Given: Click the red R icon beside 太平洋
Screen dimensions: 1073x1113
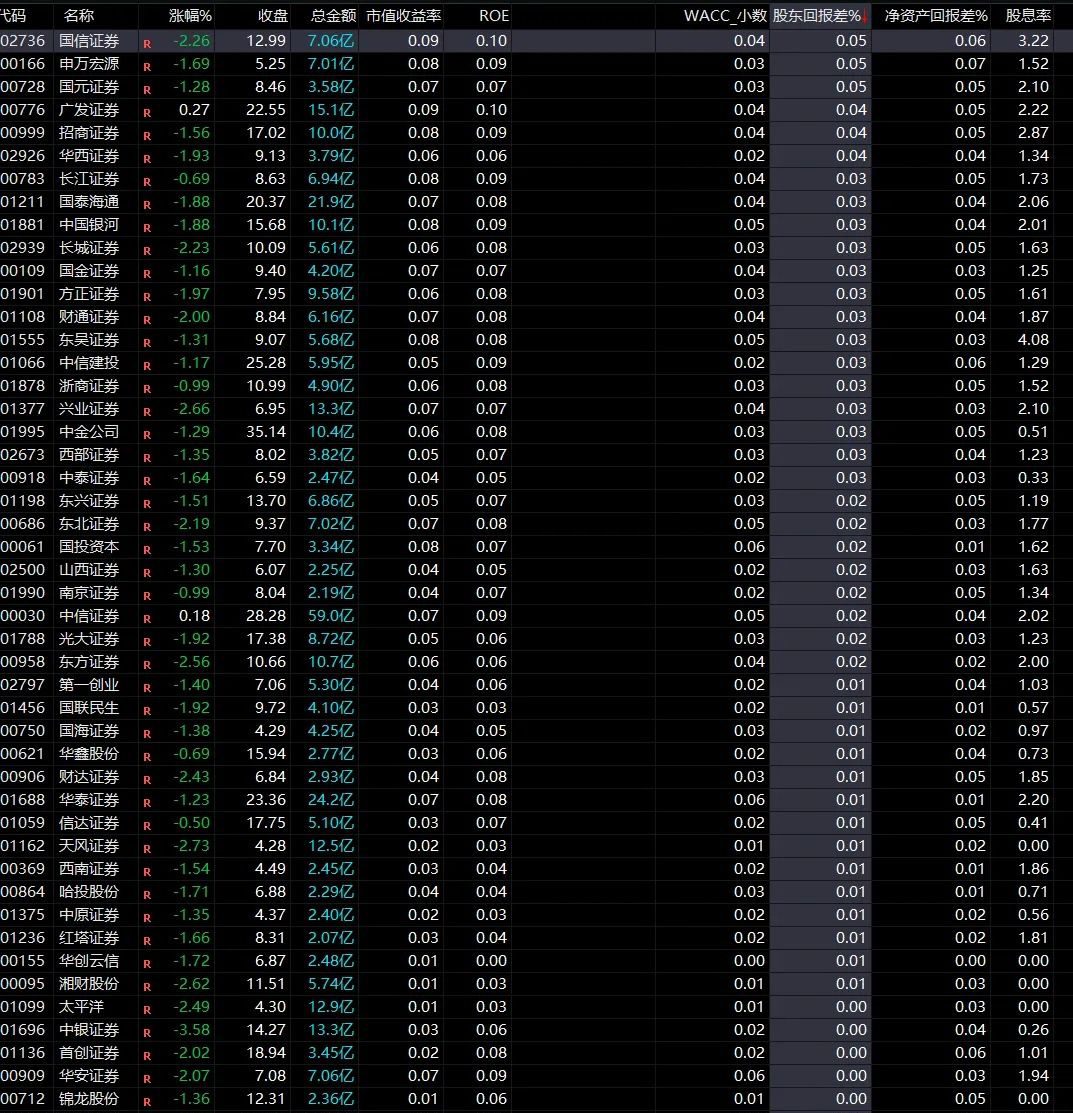Looking at the screenshot, I should tap(147, 1010).
